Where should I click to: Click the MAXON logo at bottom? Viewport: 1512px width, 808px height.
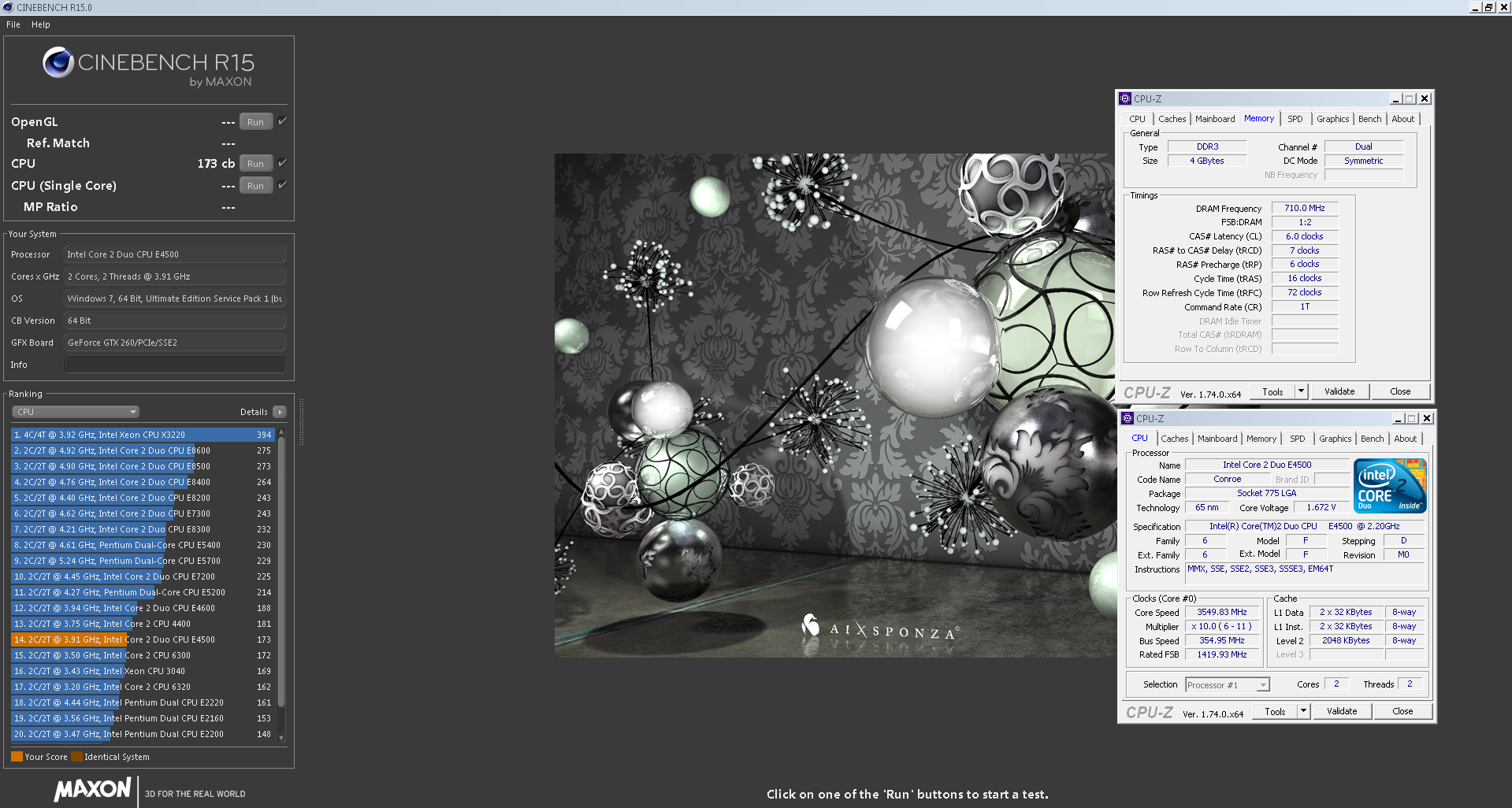(92, 790)
